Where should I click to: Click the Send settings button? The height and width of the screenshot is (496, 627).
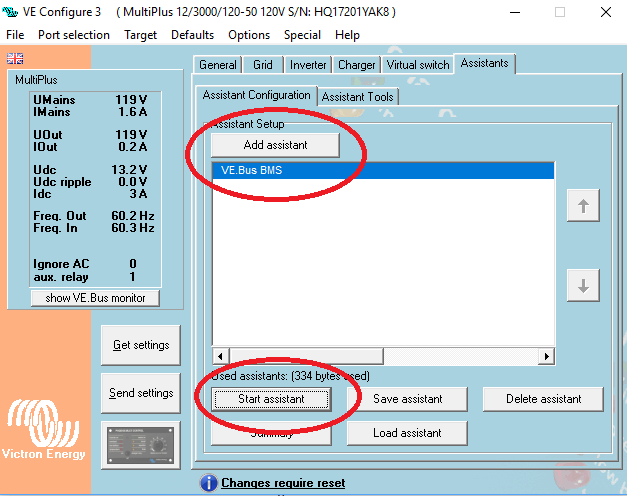click(141, 393)
